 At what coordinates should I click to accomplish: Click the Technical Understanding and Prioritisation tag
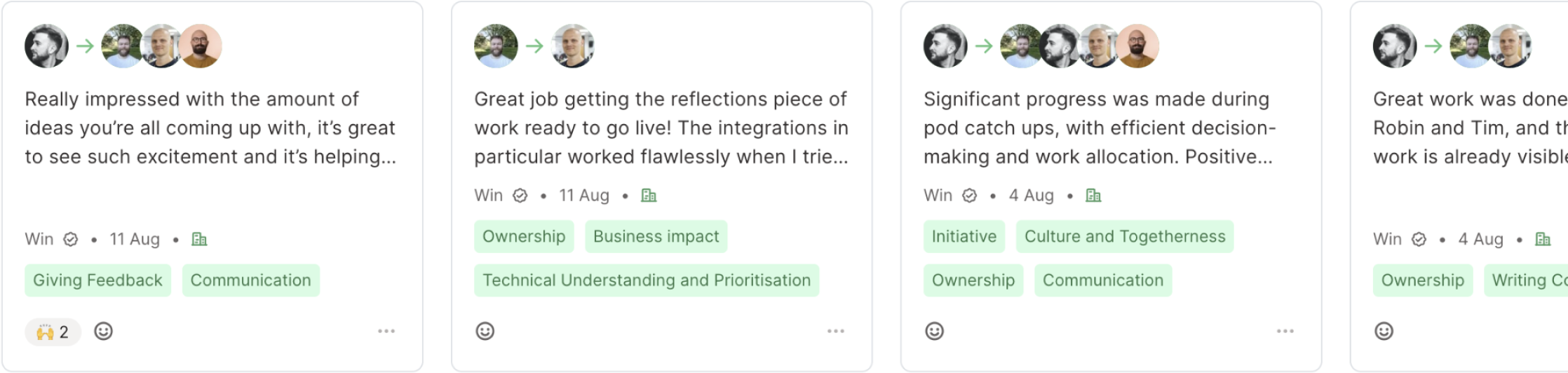(647, 280)
